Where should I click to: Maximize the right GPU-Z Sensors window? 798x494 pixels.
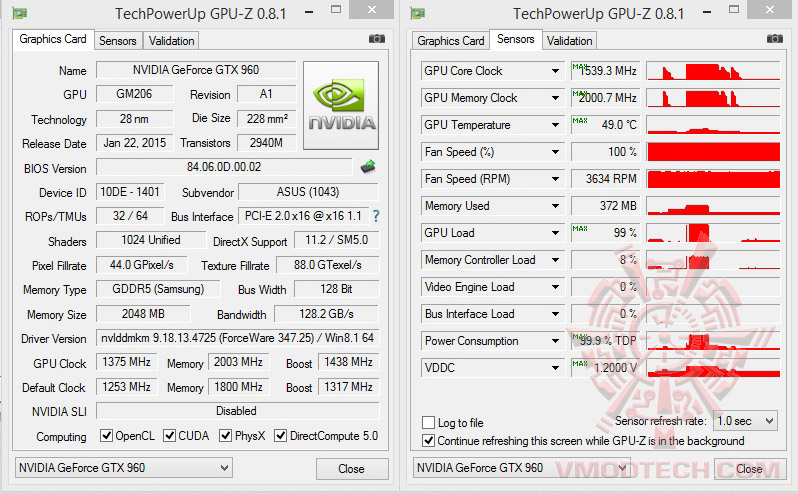[x=733, y=9]
